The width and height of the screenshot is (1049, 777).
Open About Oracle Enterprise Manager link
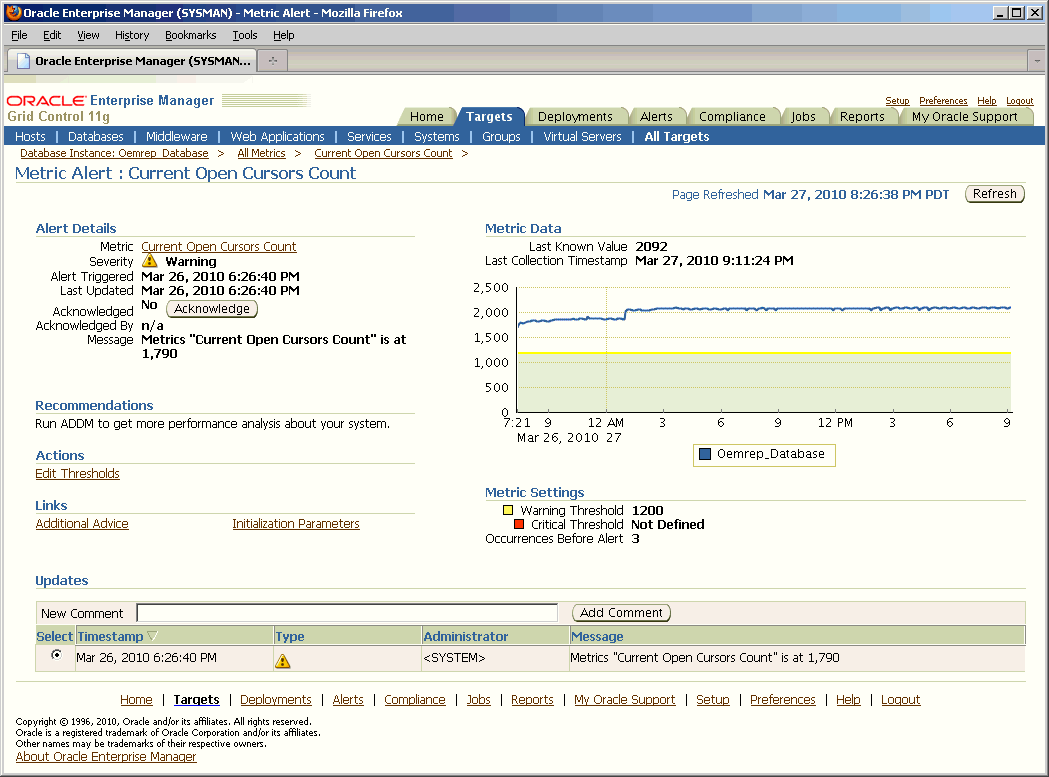point(106,757)
